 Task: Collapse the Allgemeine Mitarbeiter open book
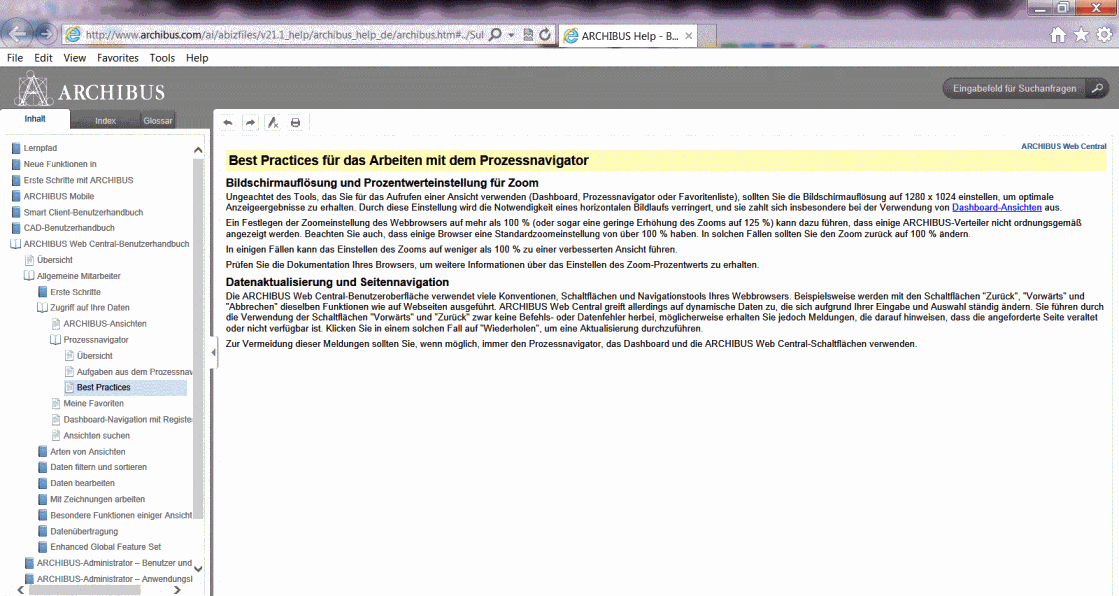pyautogui.click(x=29, y=276)
